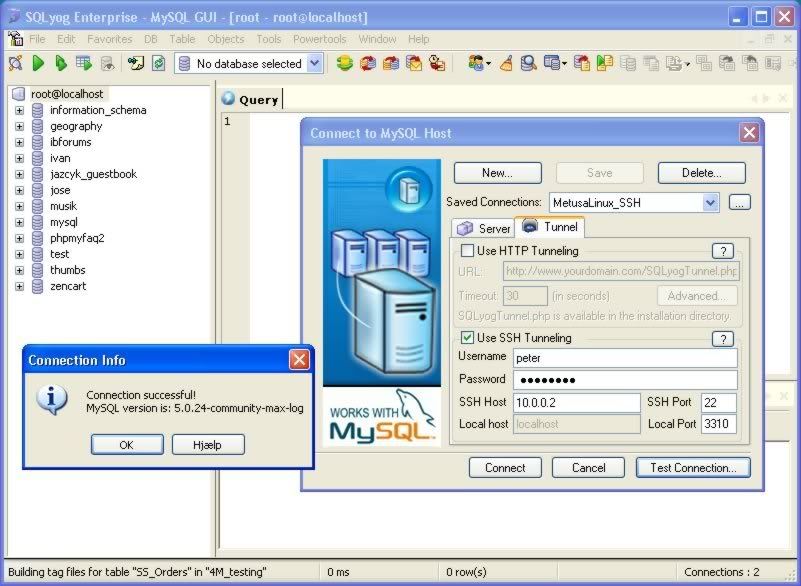This screenshot has height=586, width=801.
Task: Expand the information_schema database node
Action: click(19, 110)
